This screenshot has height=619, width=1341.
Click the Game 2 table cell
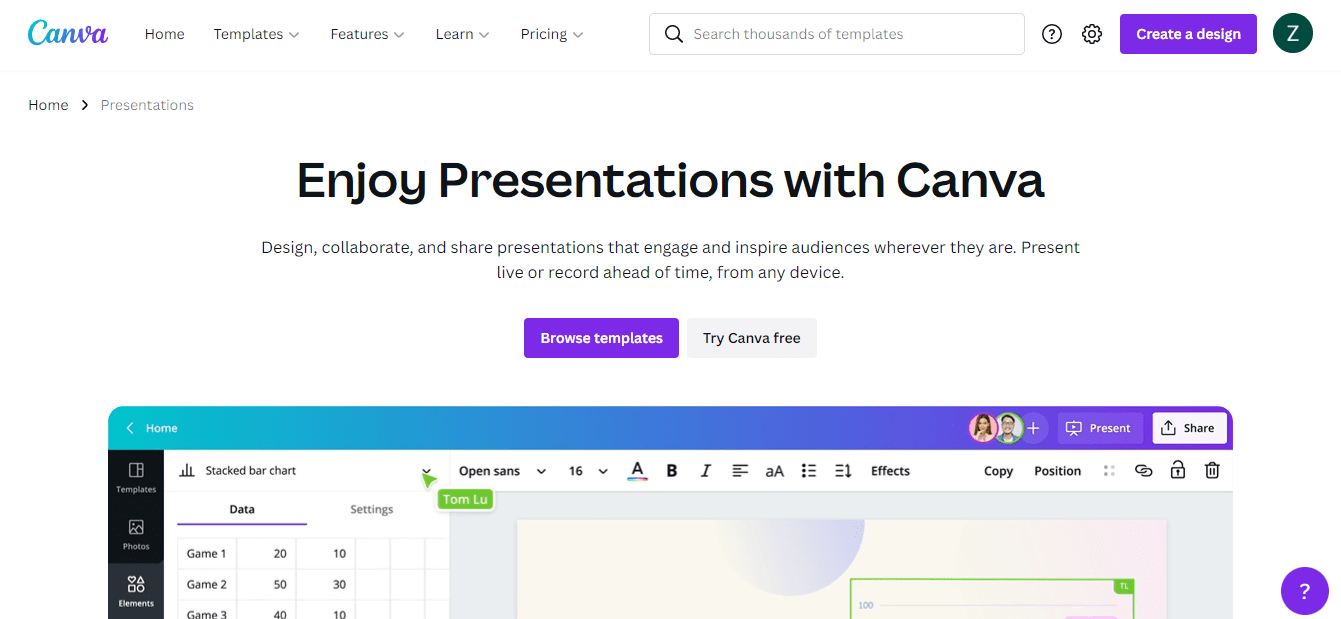(207, 584)
